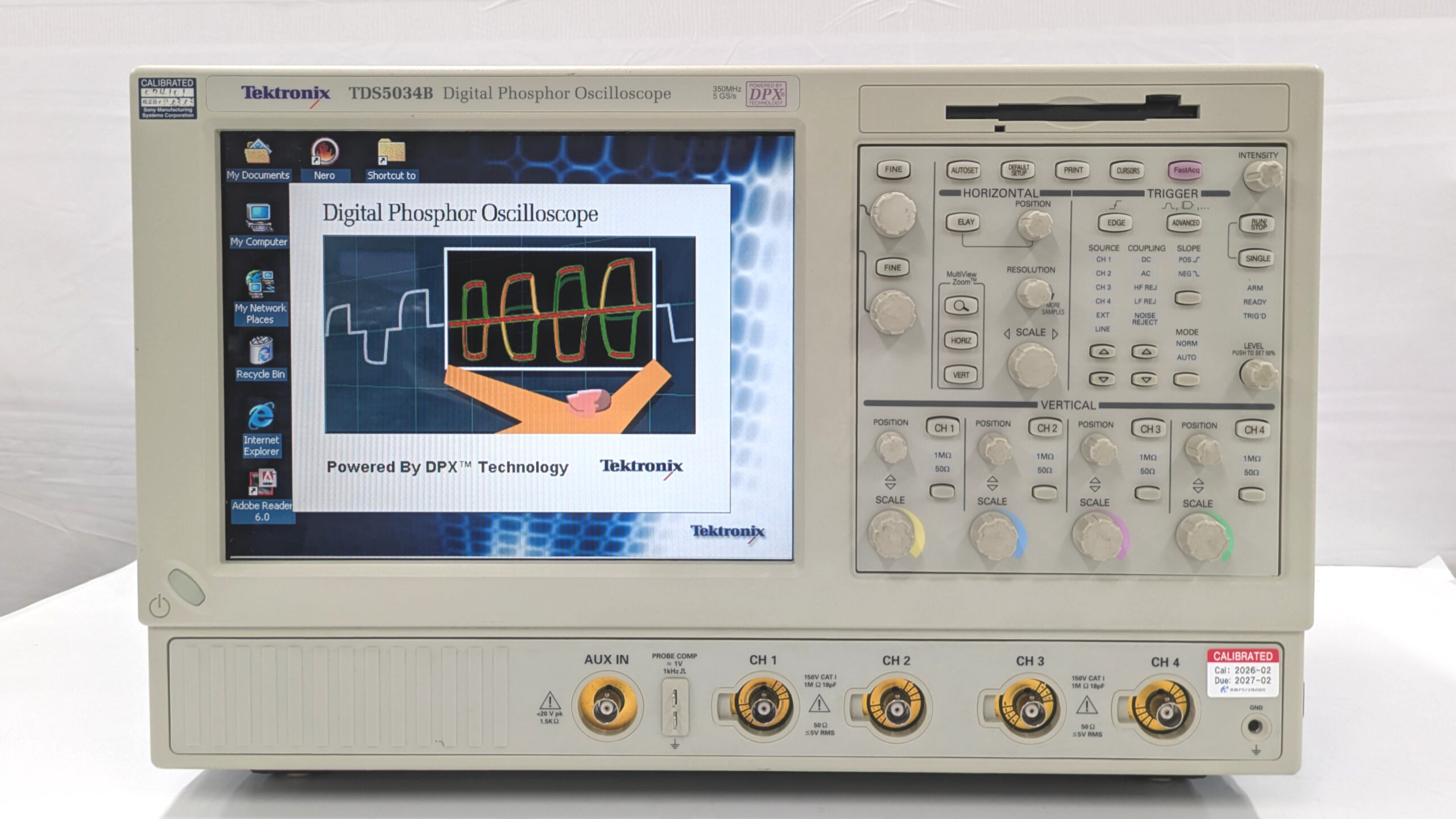Click the CH 4 BNC input connector
Viewport: 1456px width, 819px height.
pyautogui.click(x=1164, y=710)
